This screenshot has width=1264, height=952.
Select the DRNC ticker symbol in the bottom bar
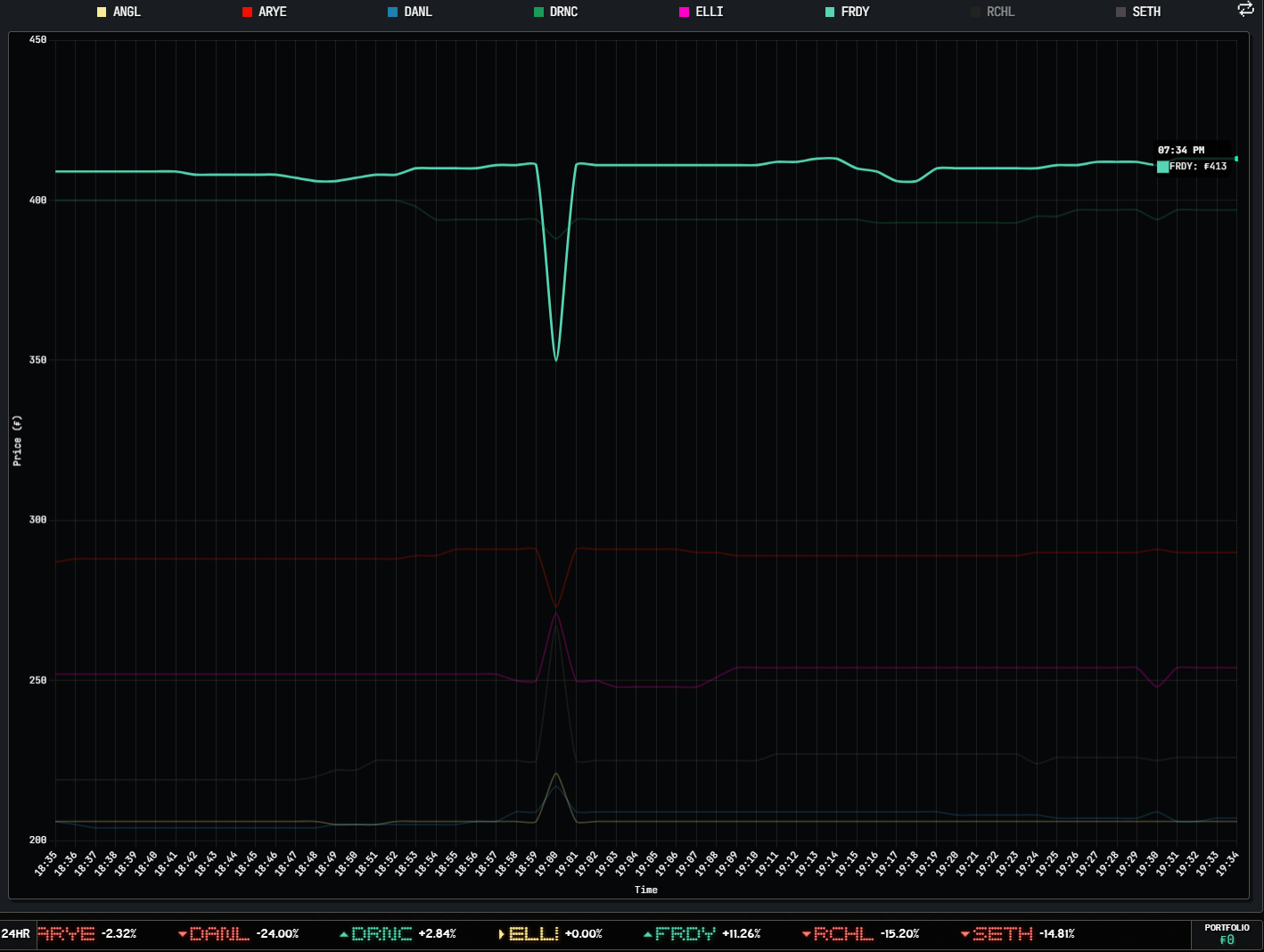pos(382,933)
